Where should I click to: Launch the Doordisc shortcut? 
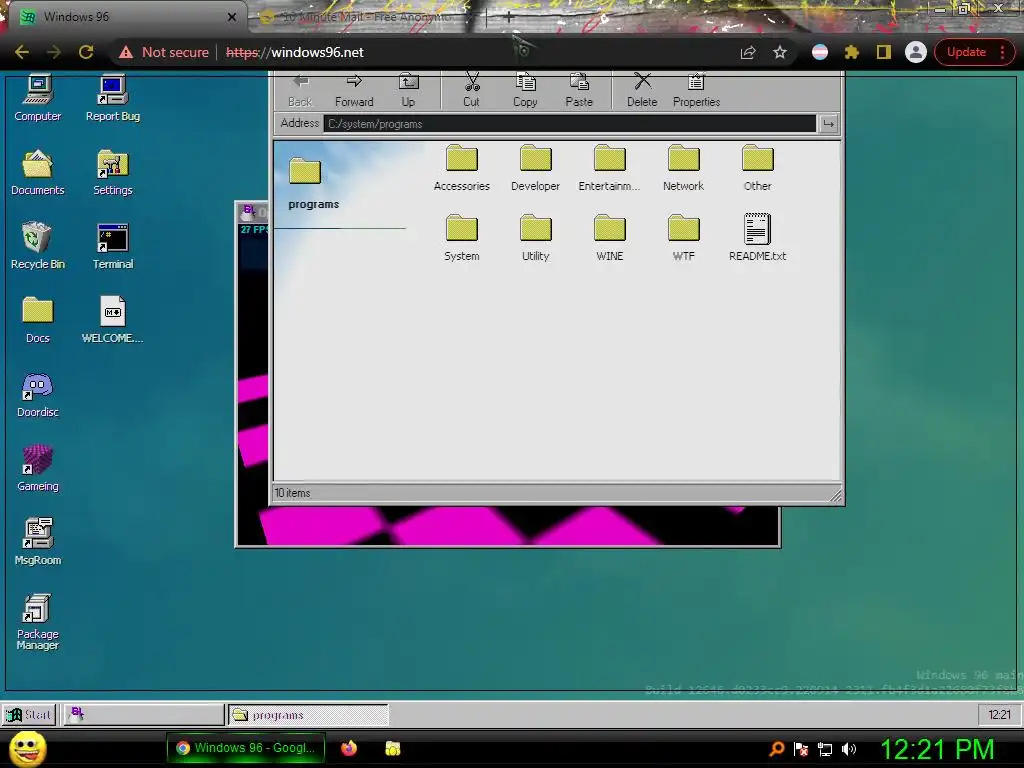[x=37, y=394]
